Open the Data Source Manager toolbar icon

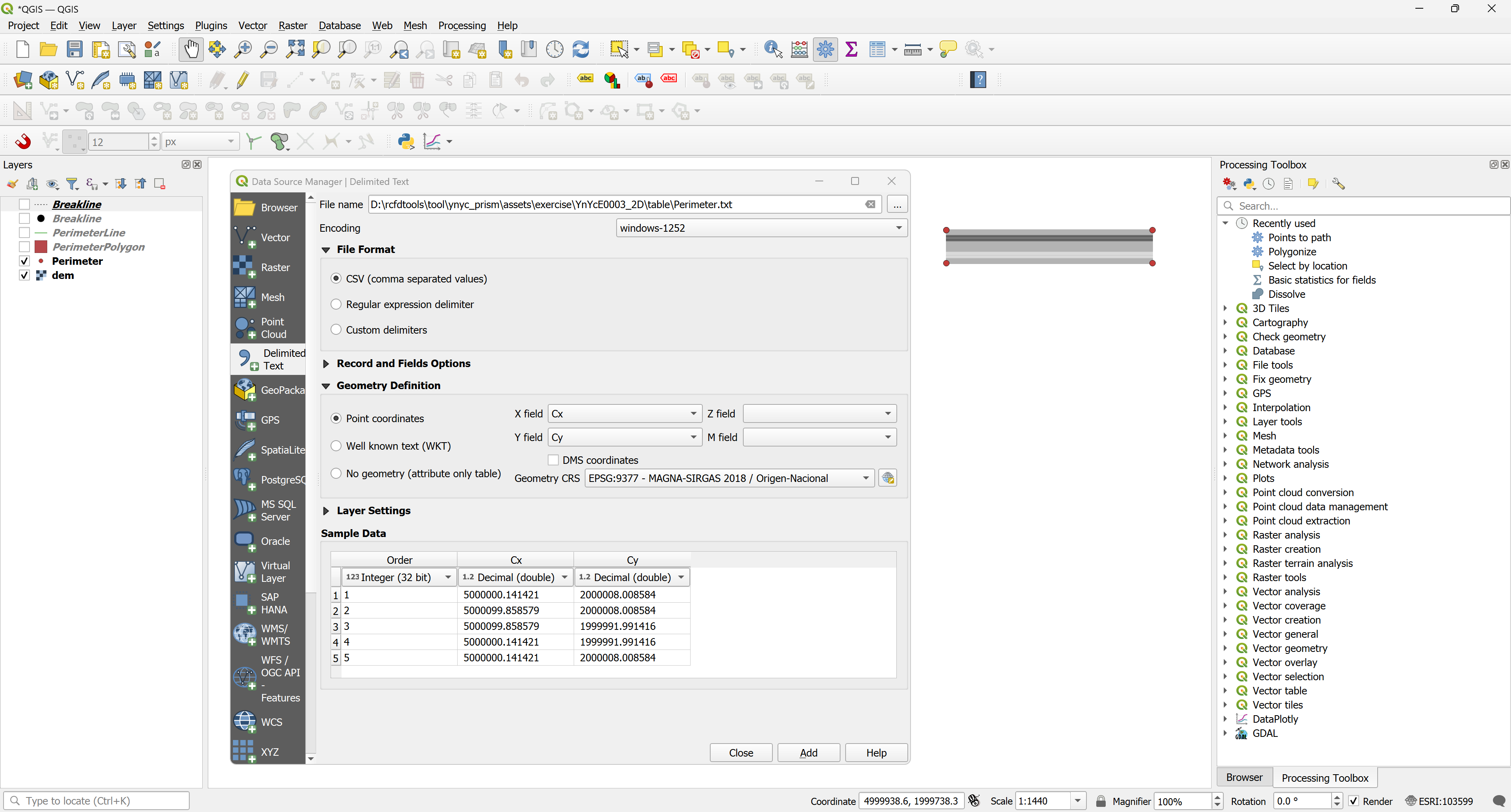click(23, 80)
